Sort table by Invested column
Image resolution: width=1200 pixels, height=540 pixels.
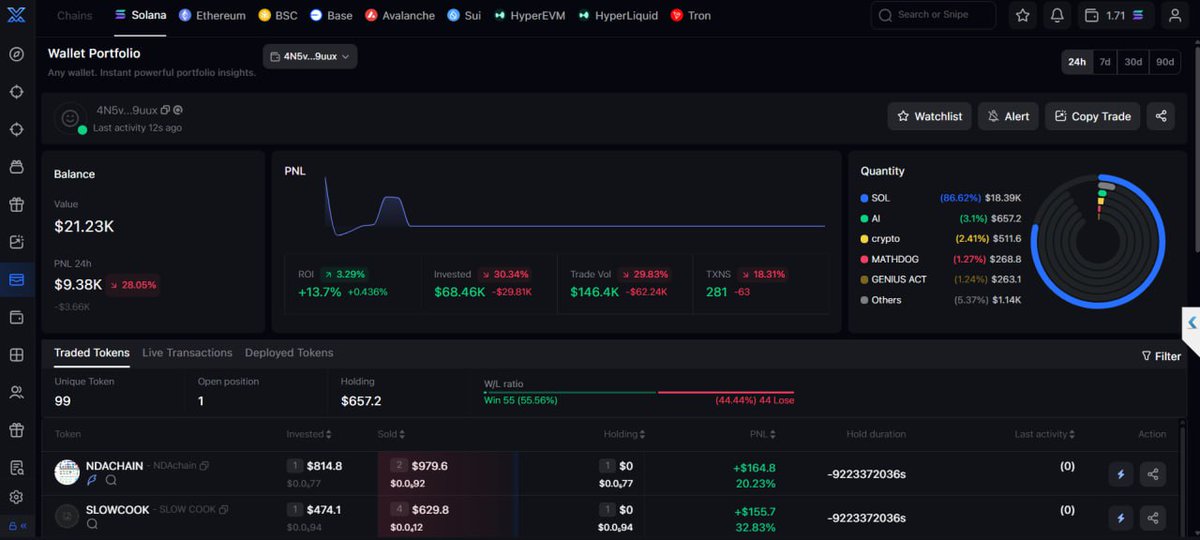(x=309, y=434)
